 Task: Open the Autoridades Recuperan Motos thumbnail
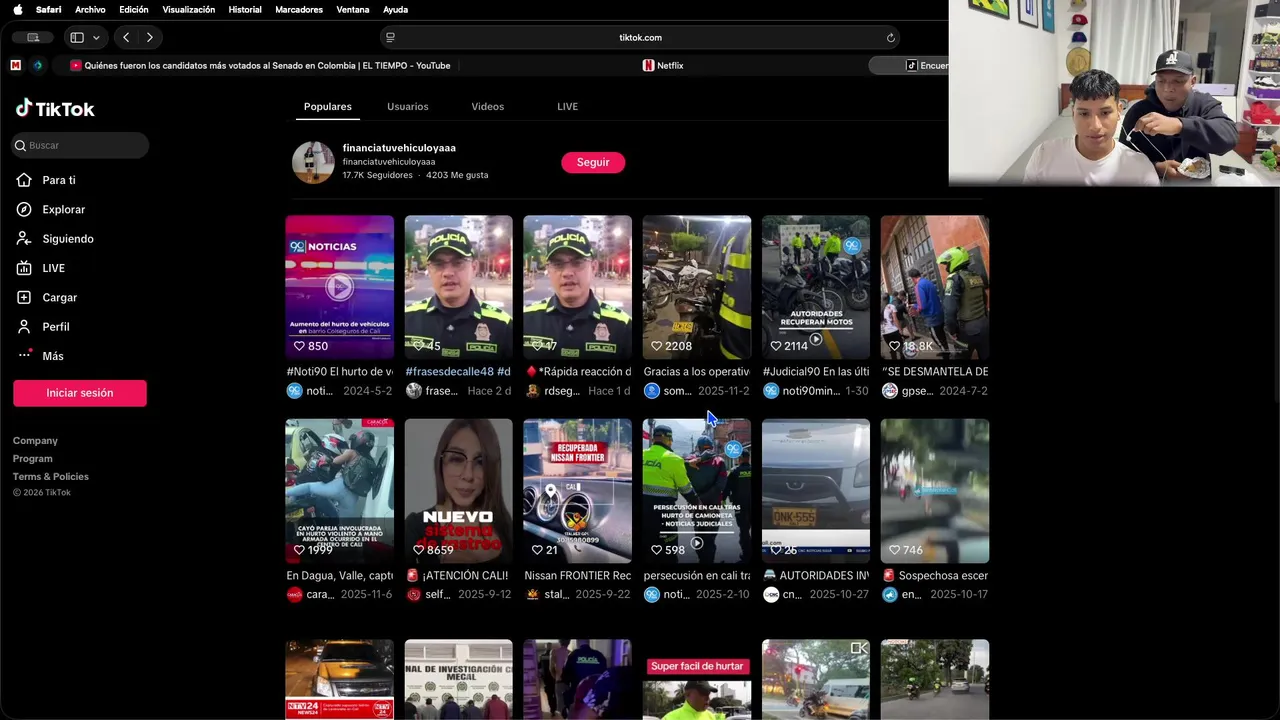pyautogui.click(x=816, y=287)
